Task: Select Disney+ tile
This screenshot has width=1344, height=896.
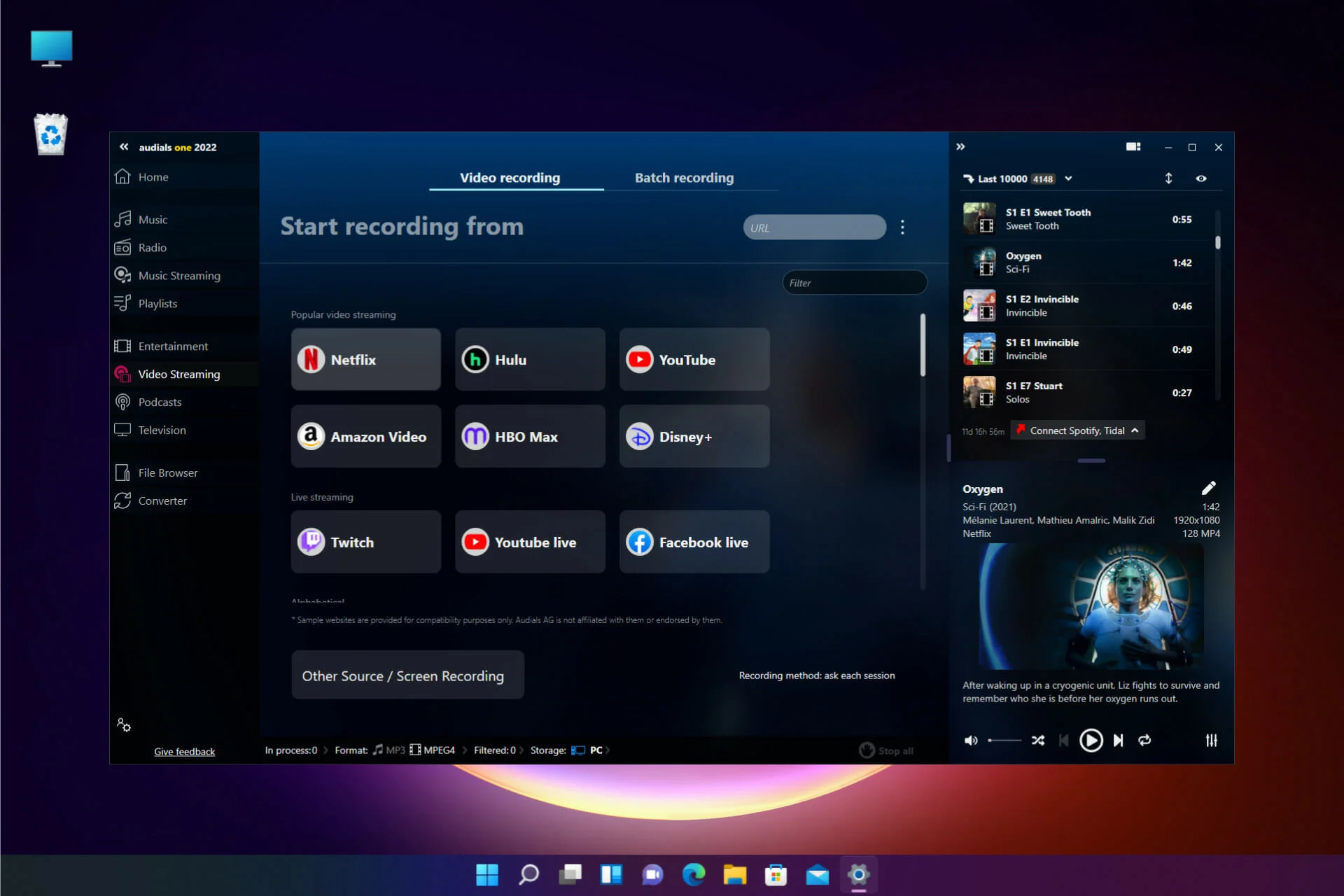Action: (x=694, y=436)
